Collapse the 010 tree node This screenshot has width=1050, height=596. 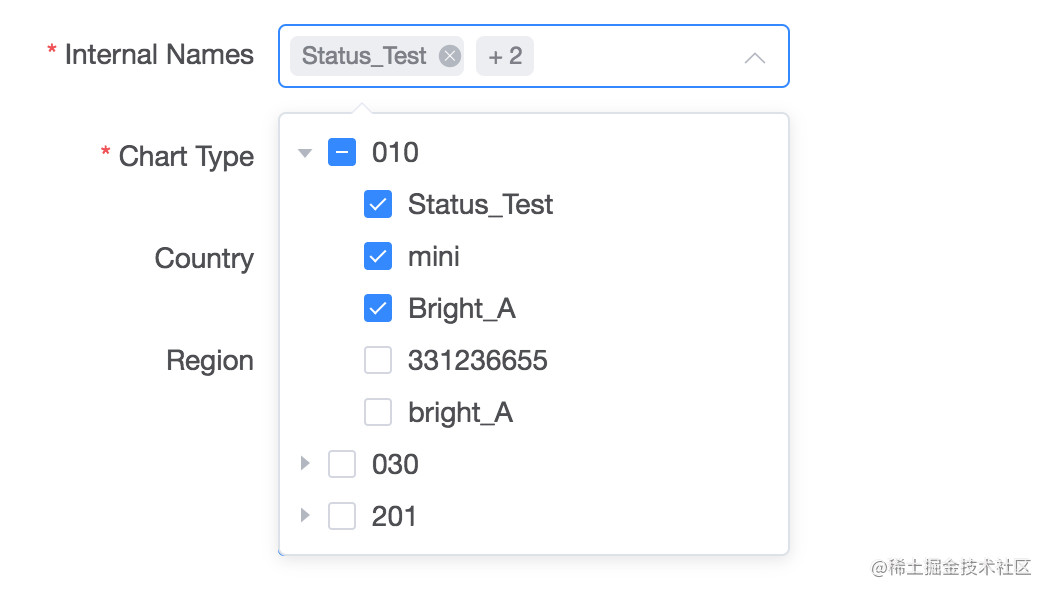pyautogui.click(x=305, y=151)
